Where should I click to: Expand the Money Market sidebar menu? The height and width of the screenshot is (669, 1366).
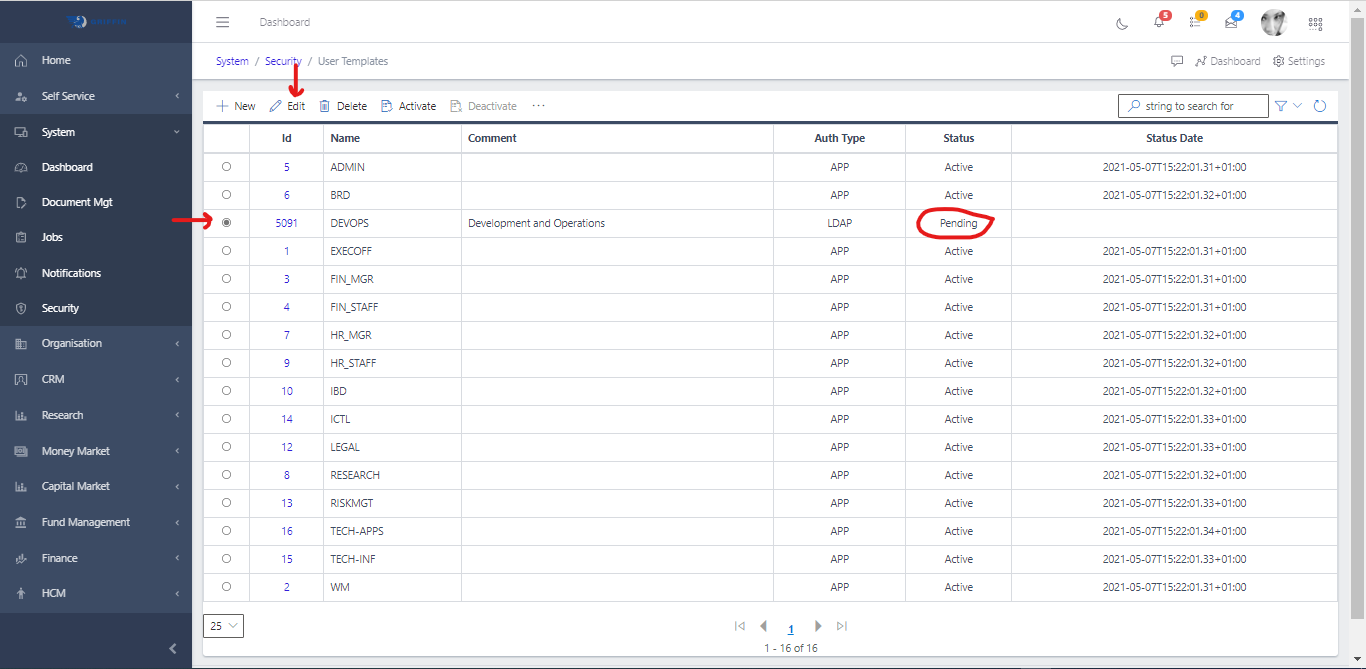pyautogui.click(x=96, y=451)
